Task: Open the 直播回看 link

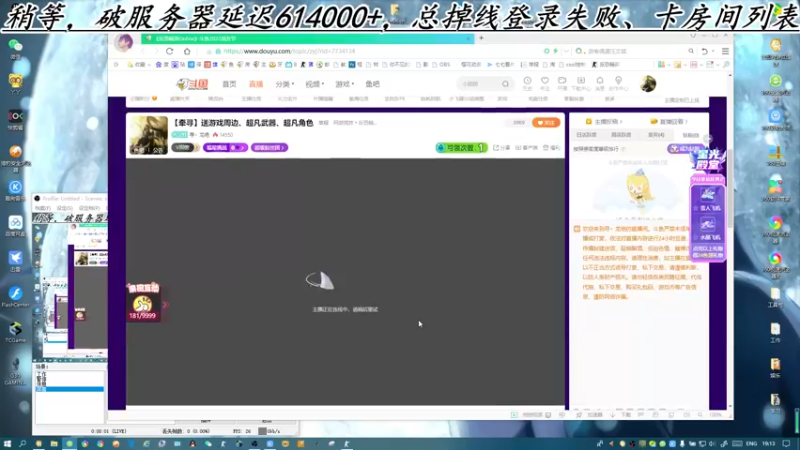Action: (x=669, y=121)
